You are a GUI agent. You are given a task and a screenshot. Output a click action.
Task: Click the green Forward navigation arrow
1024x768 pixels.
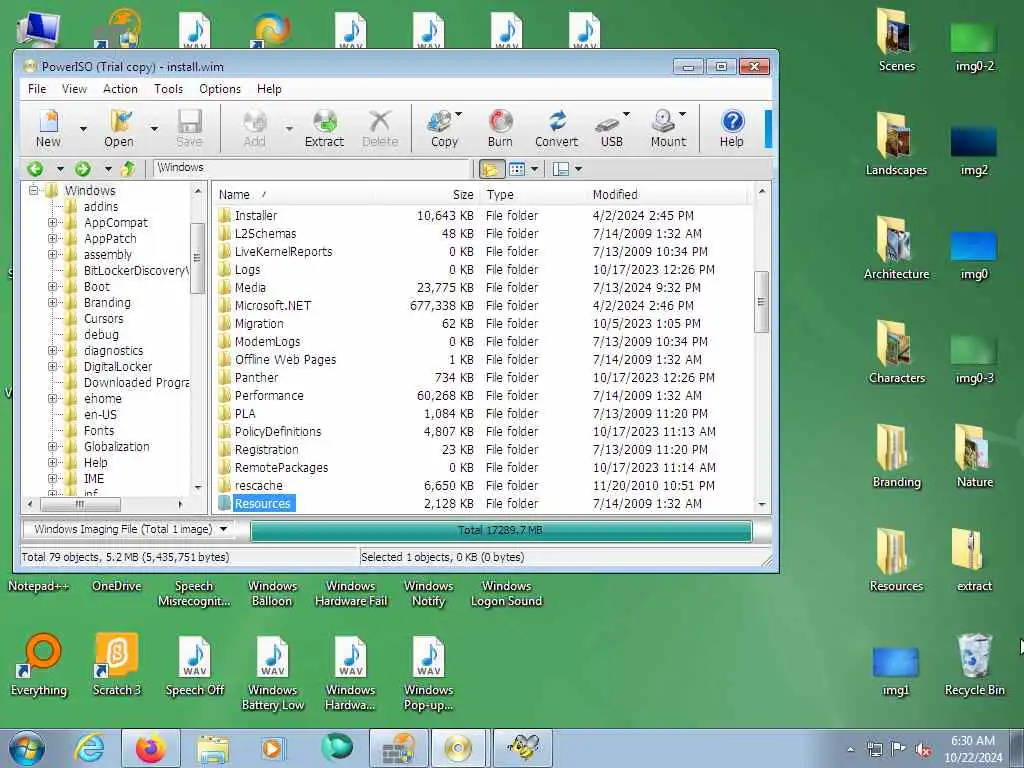(x=82, y=169)
